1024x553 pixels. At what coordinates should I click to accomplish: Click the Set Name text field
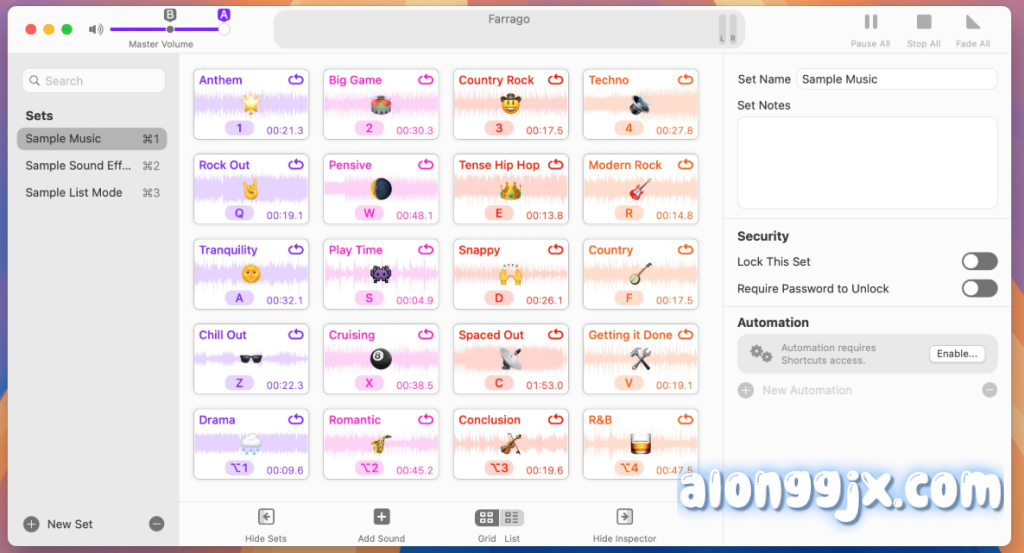[x=896, y=79]
